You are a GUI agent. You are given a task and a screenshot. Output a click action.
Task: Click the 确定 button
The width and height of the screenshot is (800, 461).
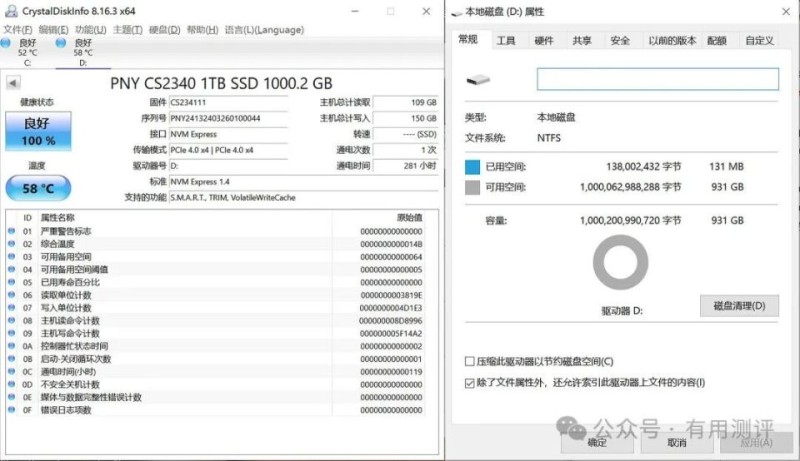597,442
